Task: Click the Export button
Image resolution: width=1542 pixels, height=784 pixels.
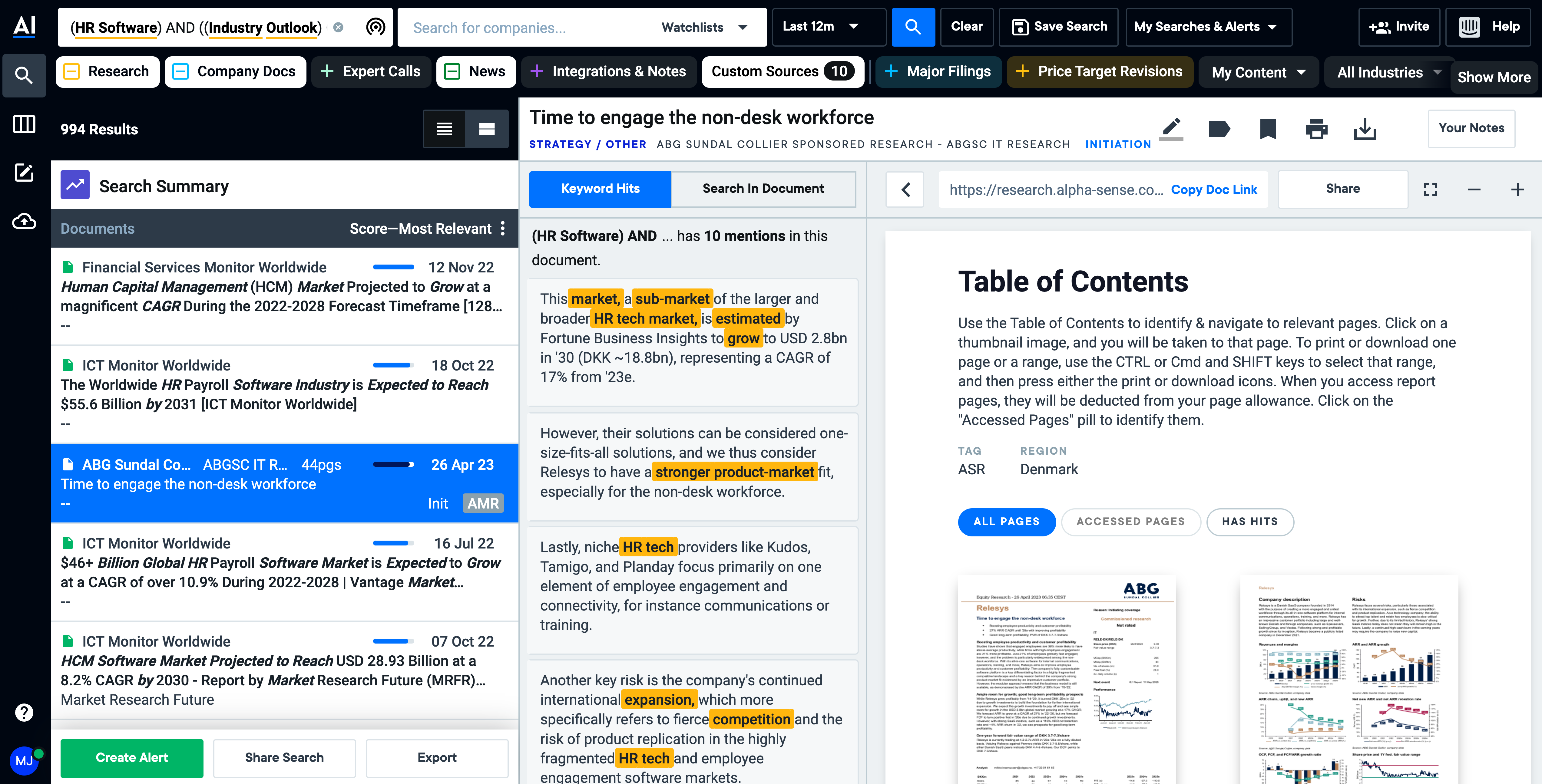Action: click(437, 758)
